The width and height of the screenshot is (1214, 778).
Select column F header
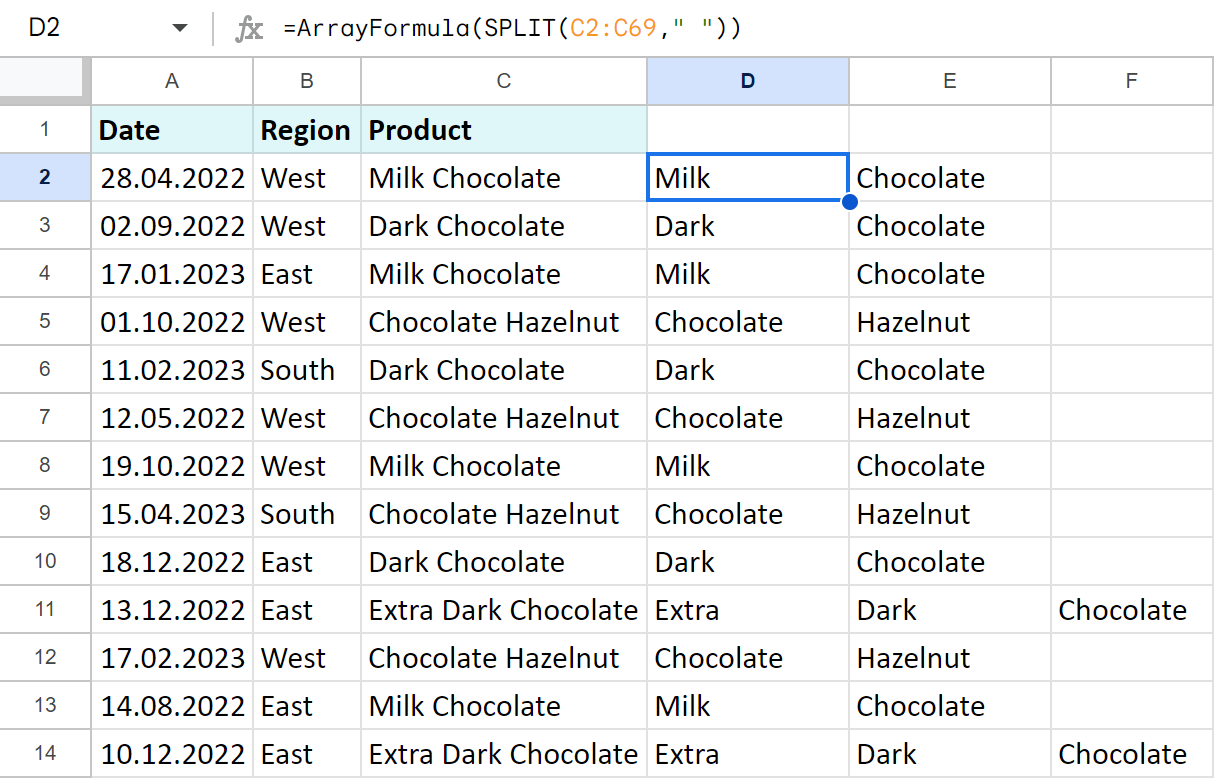(x=1131, y=81)
